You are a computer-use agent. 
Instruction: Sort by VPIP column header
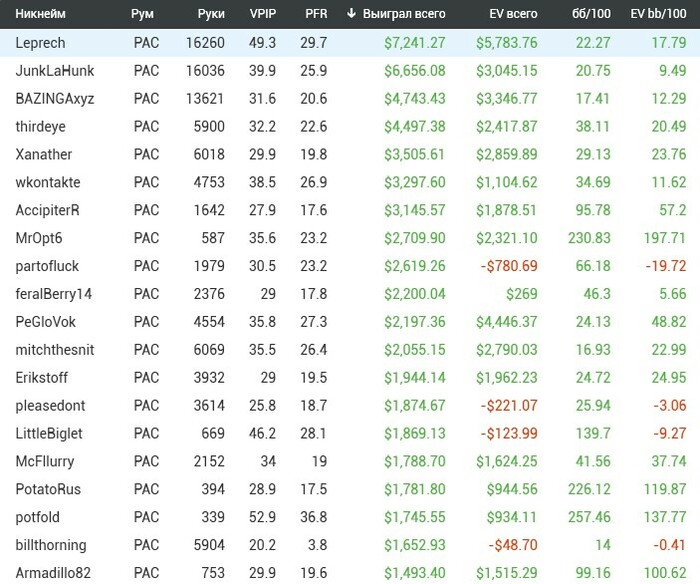[262, 14]
